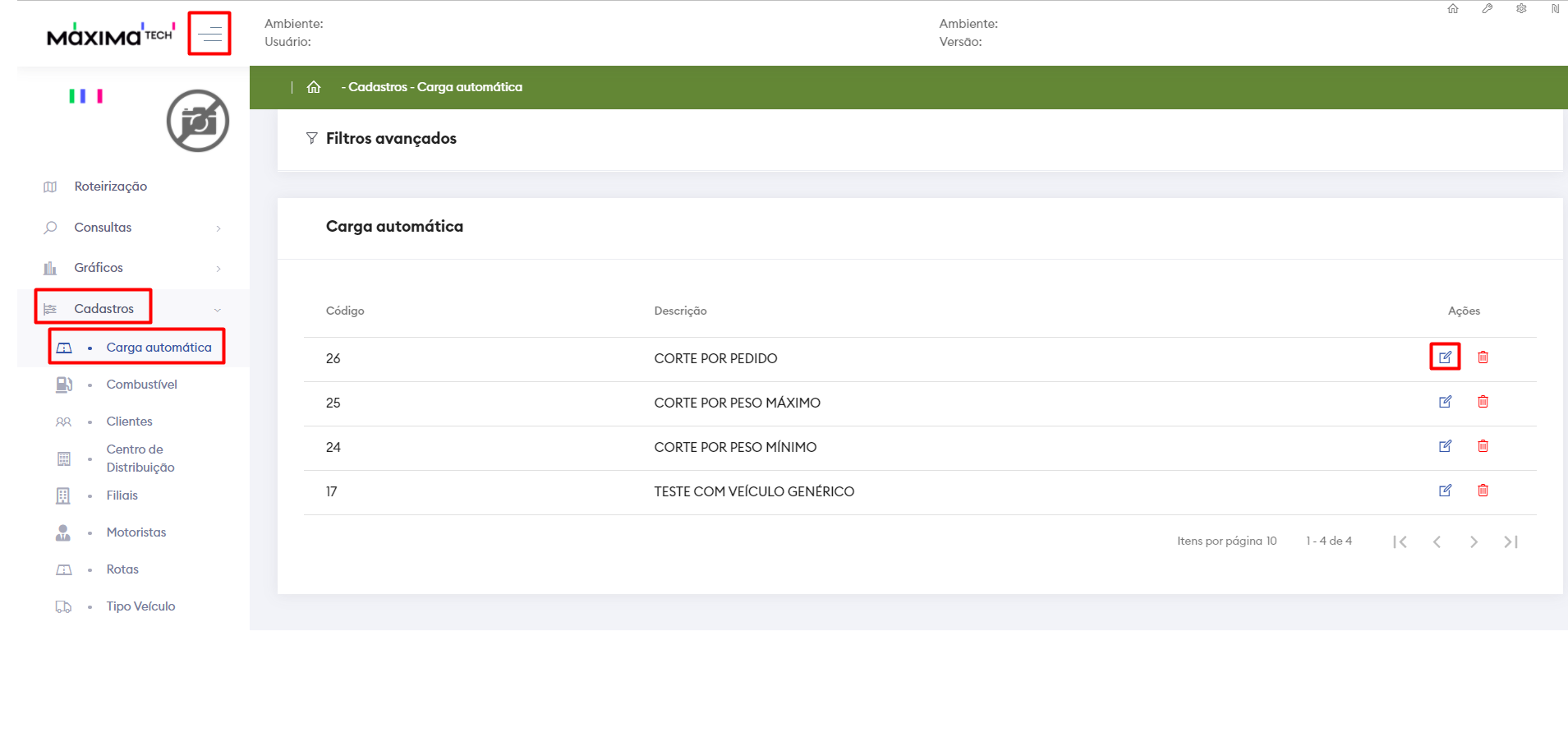This screenshot has width=1568, height=742.
Task: Click the code cell 25
Action: 333,403
